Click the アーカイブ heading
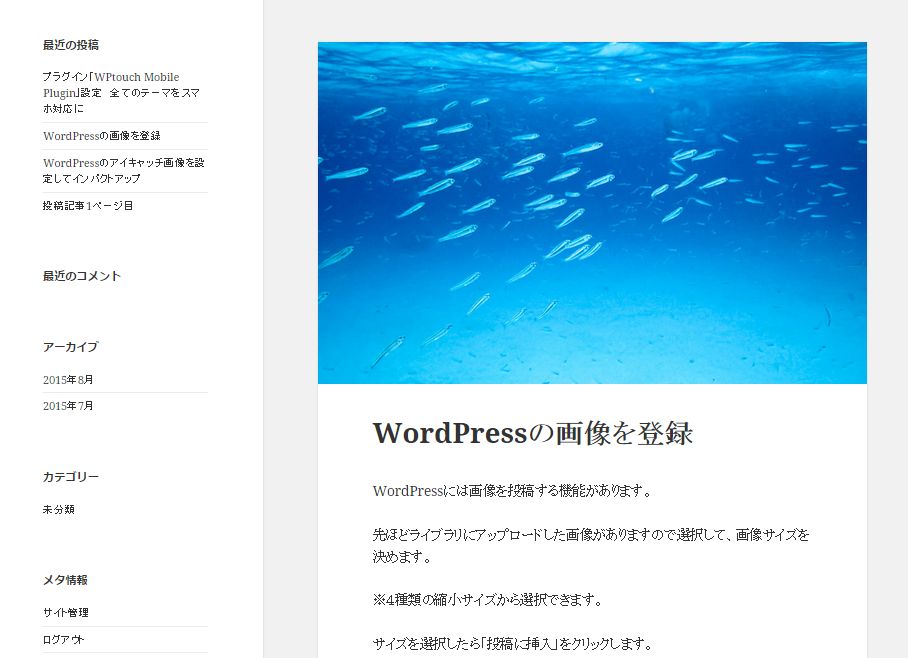908x658 pixels. tap(71, 347)
